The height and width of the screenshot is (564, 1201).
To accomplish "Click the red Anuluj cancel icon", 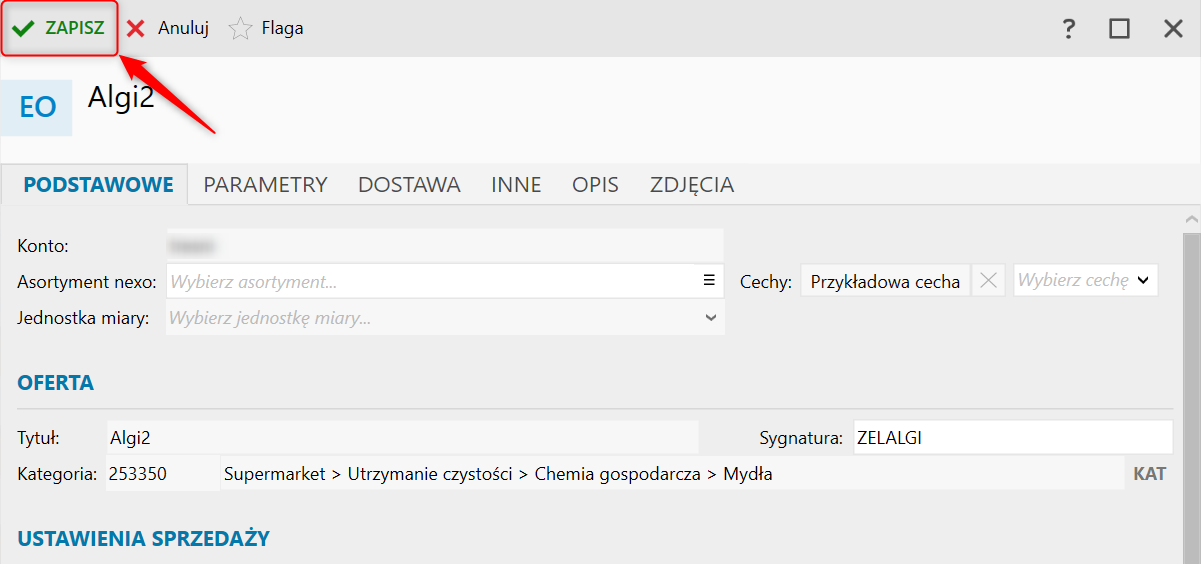I will click(x=136, y=29).
